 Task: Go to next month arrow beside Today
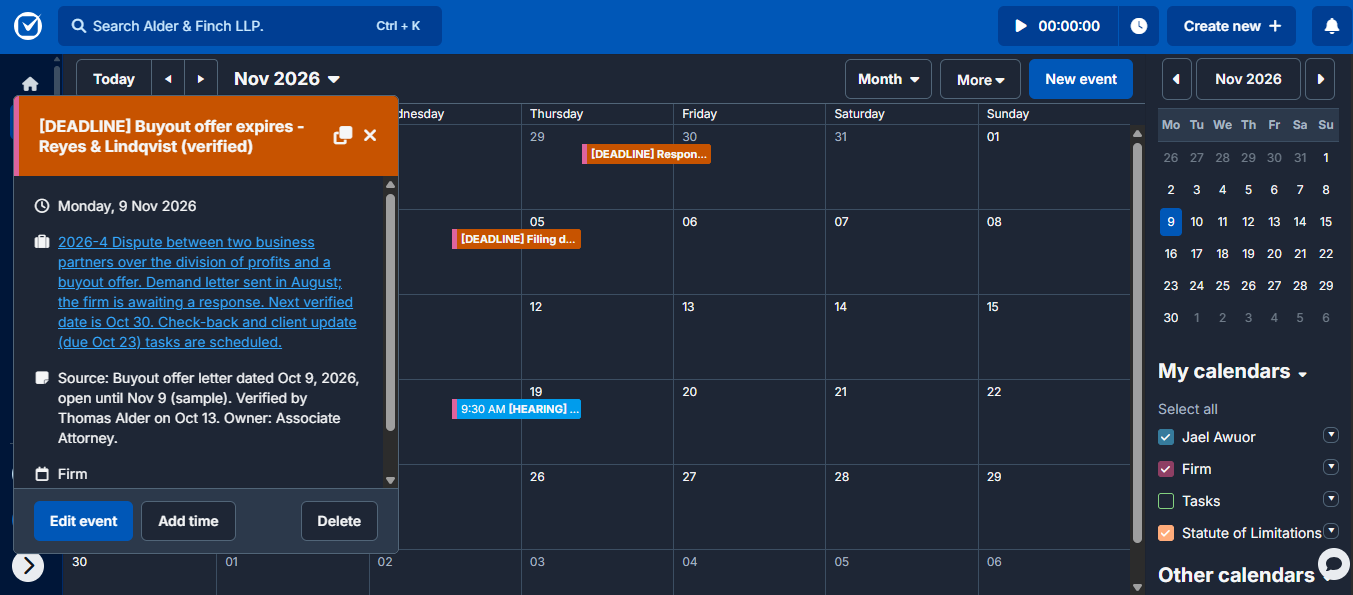click(x=201, y=79)
